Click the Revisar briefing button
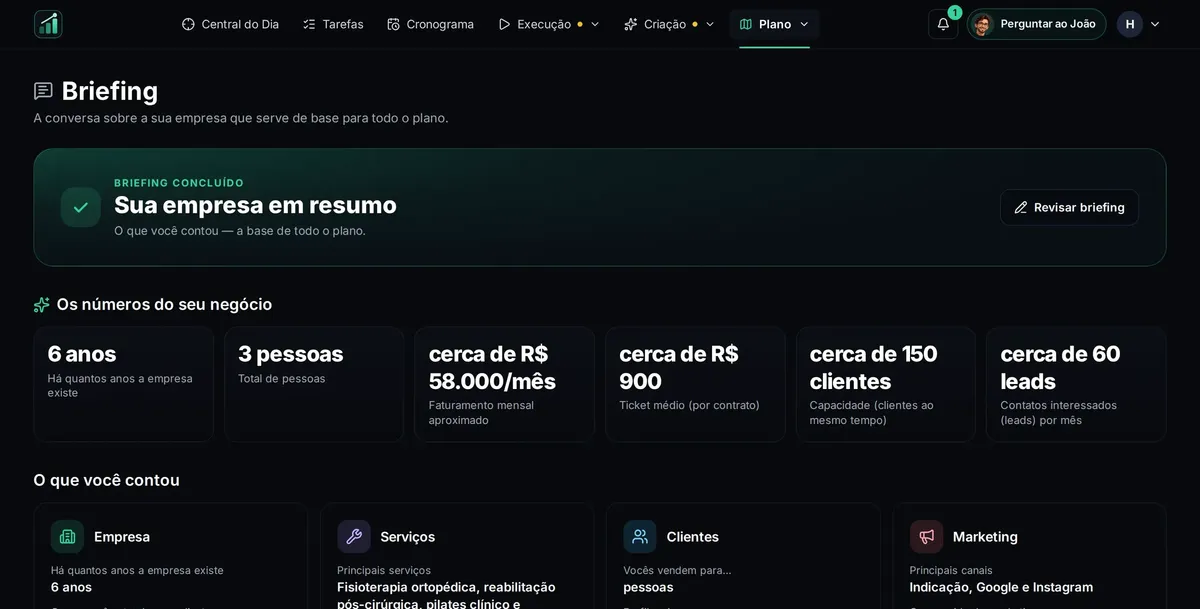Viewport: 1200px width, 609px height. pyautogui.click(x=1069, y=207)
